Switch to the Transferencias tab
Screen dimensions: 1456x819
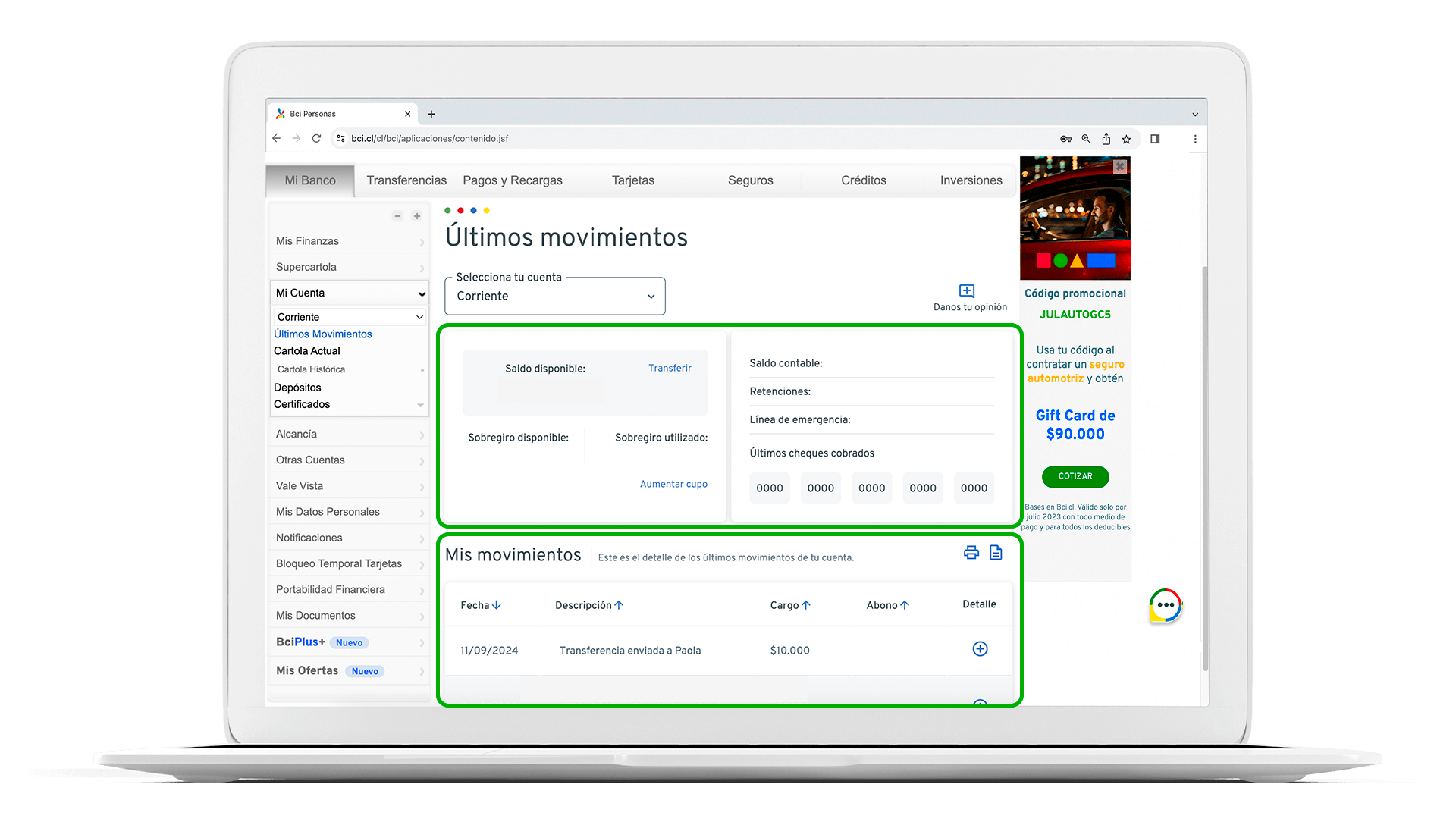pos(406,180)
